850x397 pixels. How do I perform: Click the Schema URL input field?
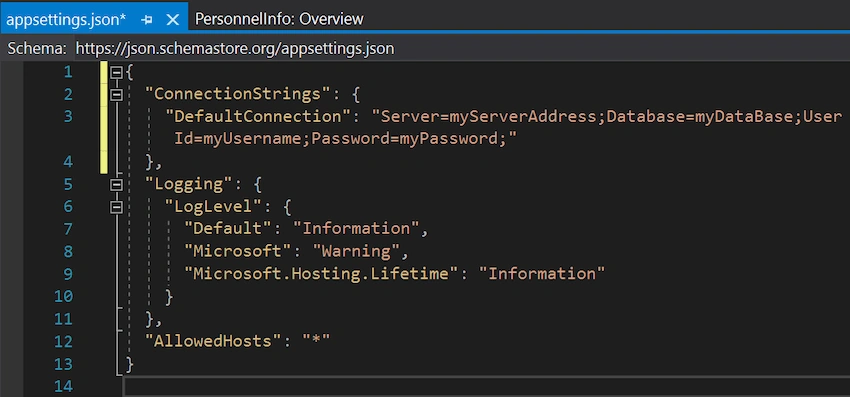click(461, 49)
